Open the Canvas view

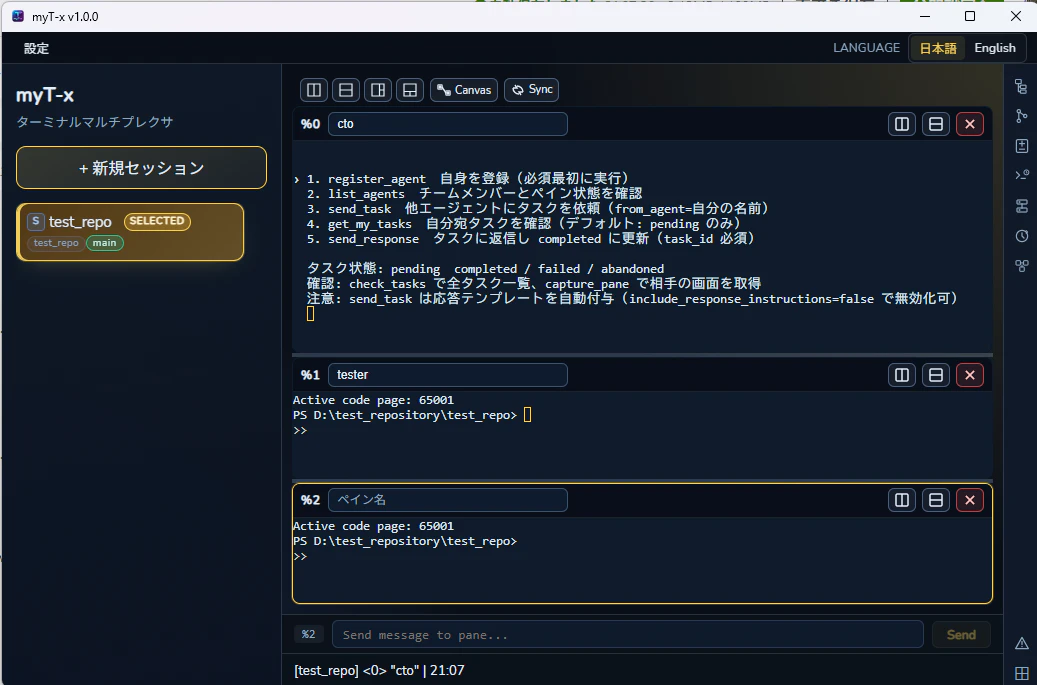point(464,90)
